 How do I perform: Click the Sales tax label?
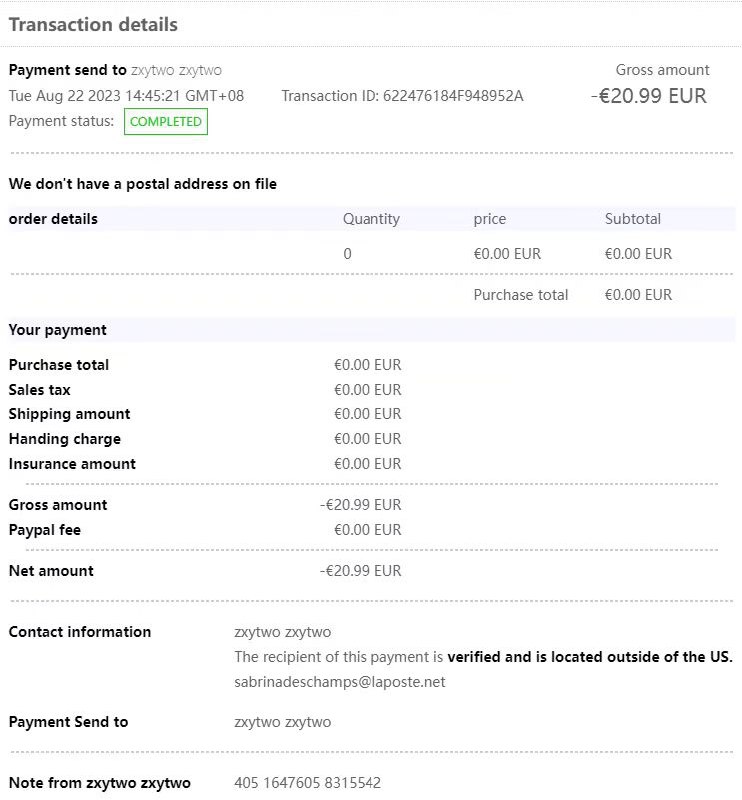(40, 390)
